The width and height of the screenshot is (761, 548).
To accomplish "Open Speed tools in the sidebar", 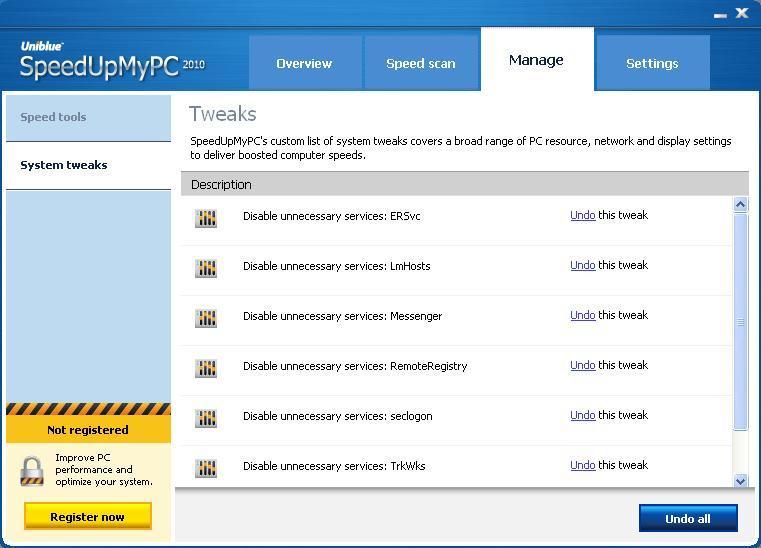I will point(53,117).
